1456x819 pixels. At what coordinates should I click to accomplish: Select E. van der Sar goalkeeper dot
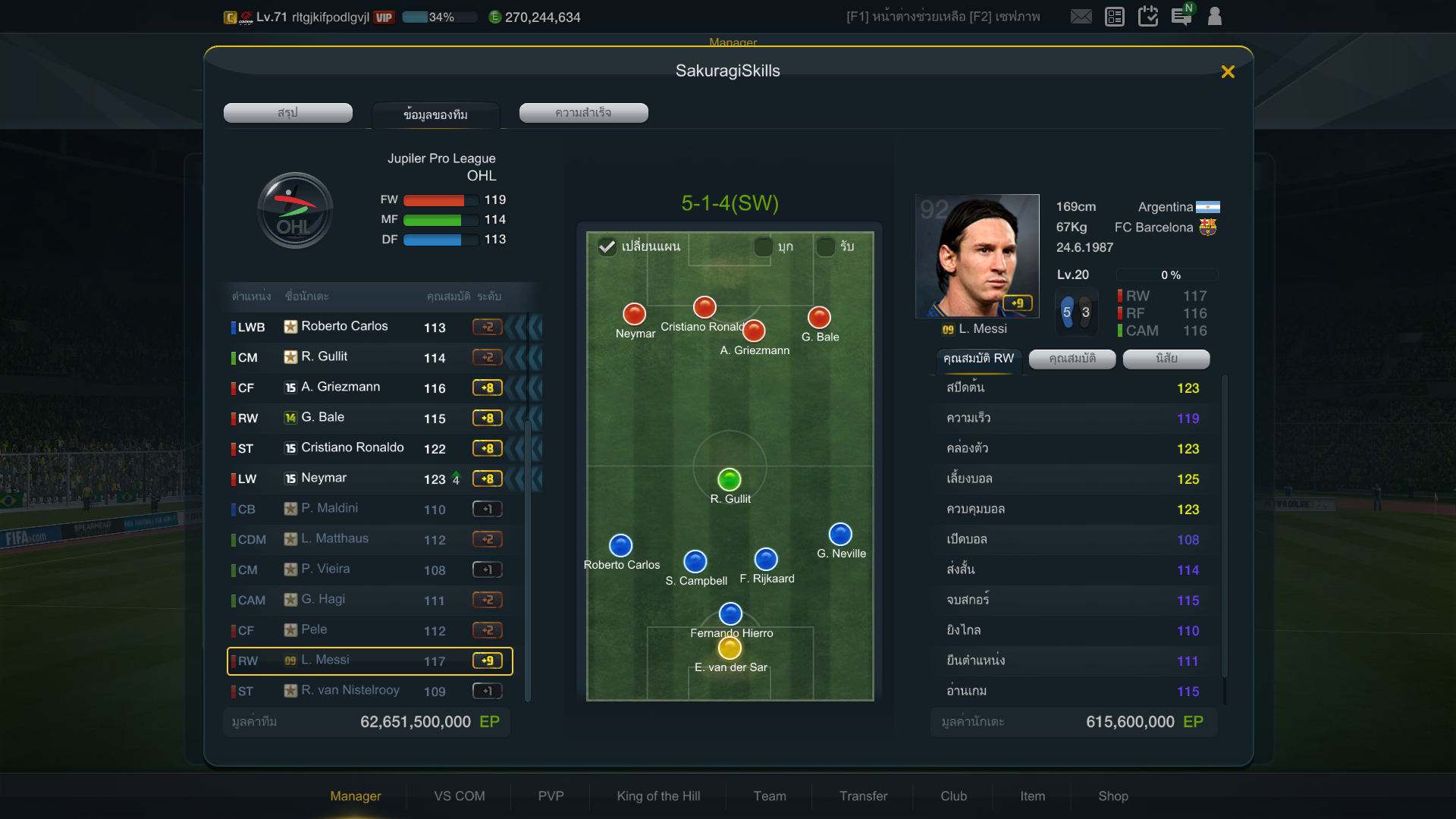point(730,648)
